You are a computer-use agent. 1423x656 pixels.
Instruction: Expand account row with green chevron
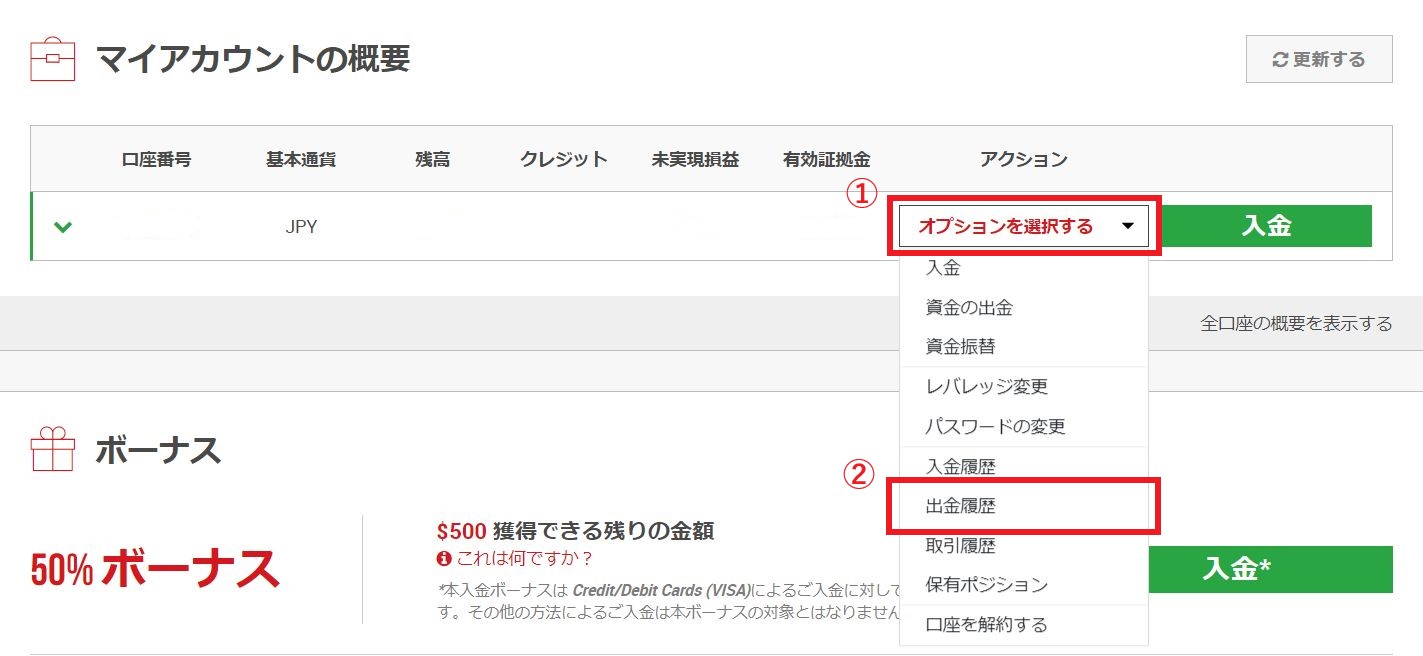click(x=63, y=227)
